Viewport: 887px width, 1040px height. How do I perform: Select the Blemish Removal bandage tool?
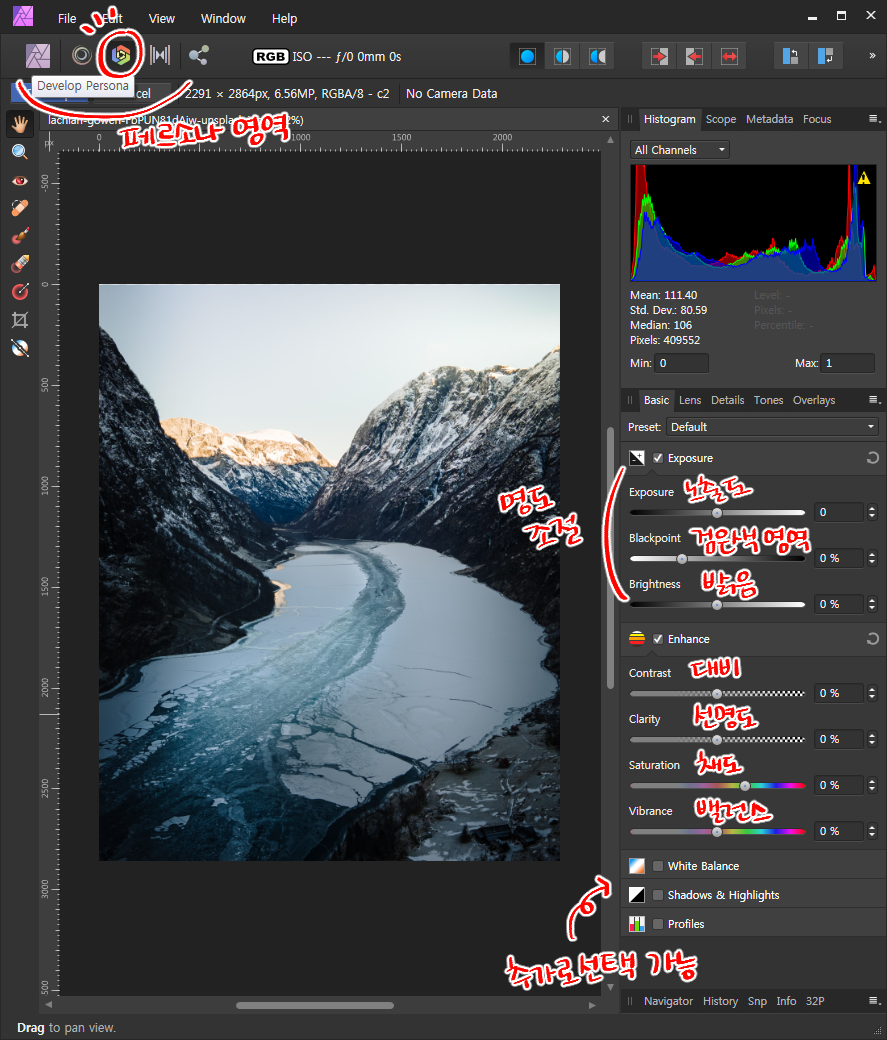tap(20, 208)
